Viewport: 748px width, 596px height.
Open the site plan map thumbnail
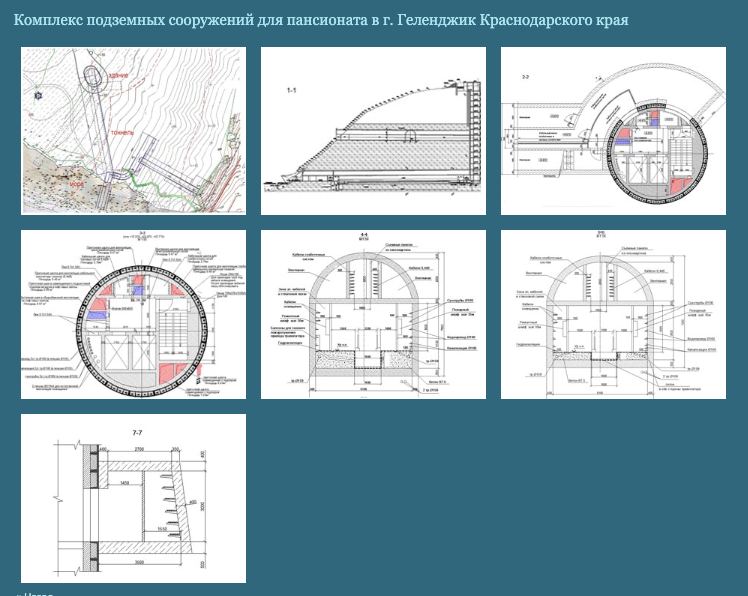(x=133, y=130)
